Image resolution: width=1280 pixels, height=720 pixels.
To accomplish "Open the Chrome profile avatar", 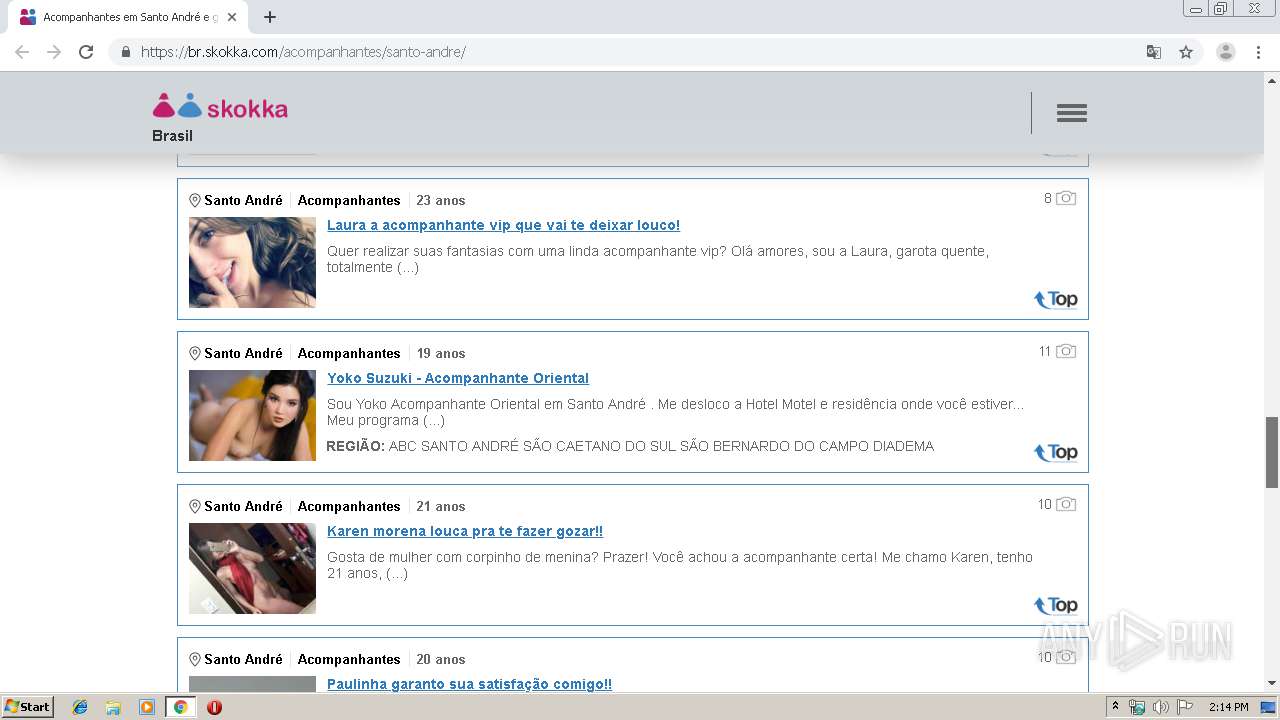I will (x=1226, y=52).
